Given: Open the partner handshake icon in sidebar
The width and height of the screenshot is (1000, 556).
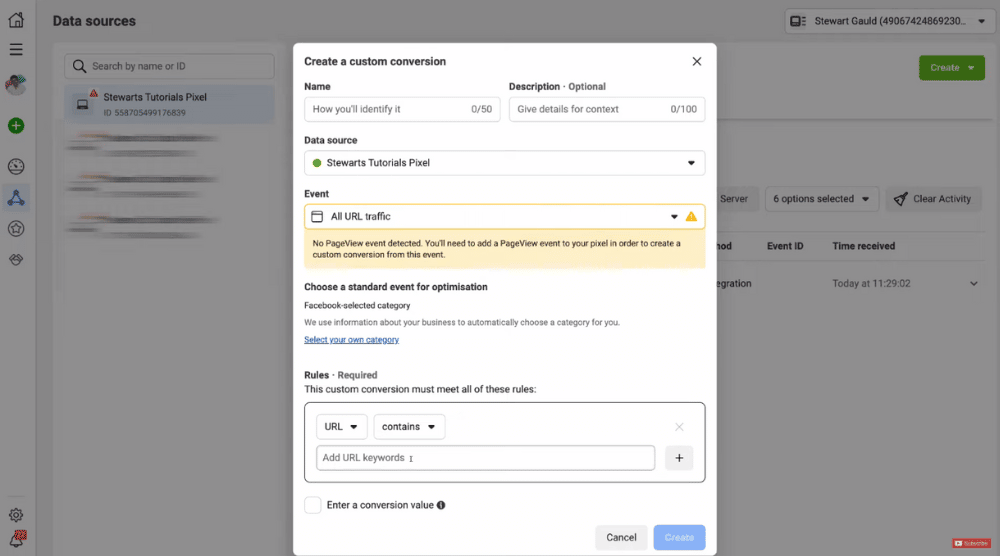Looking at the screenshot, I should point(16,260).
